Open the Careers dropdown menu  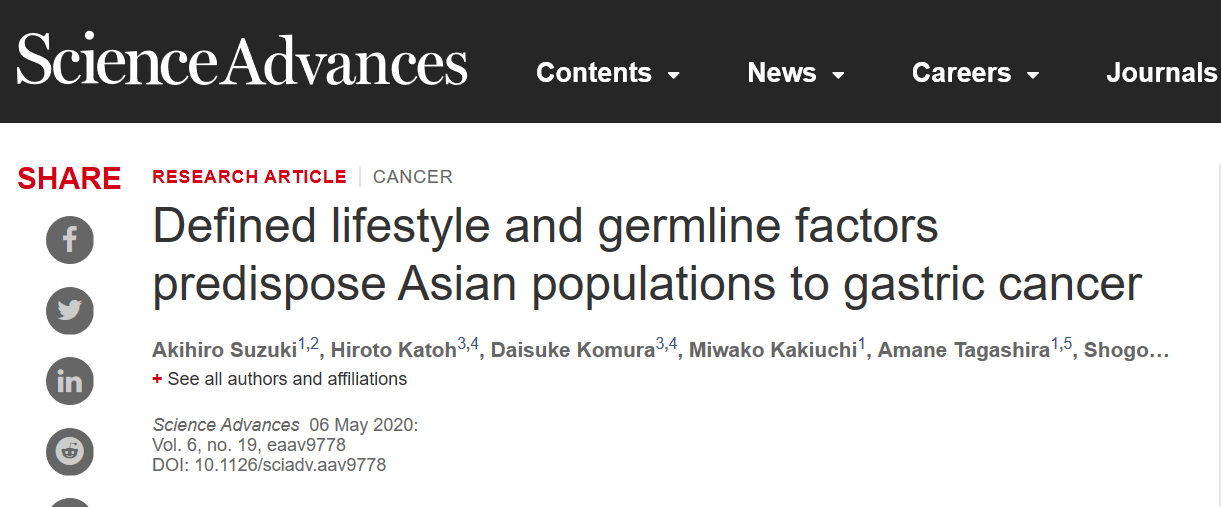coord(976,73)
